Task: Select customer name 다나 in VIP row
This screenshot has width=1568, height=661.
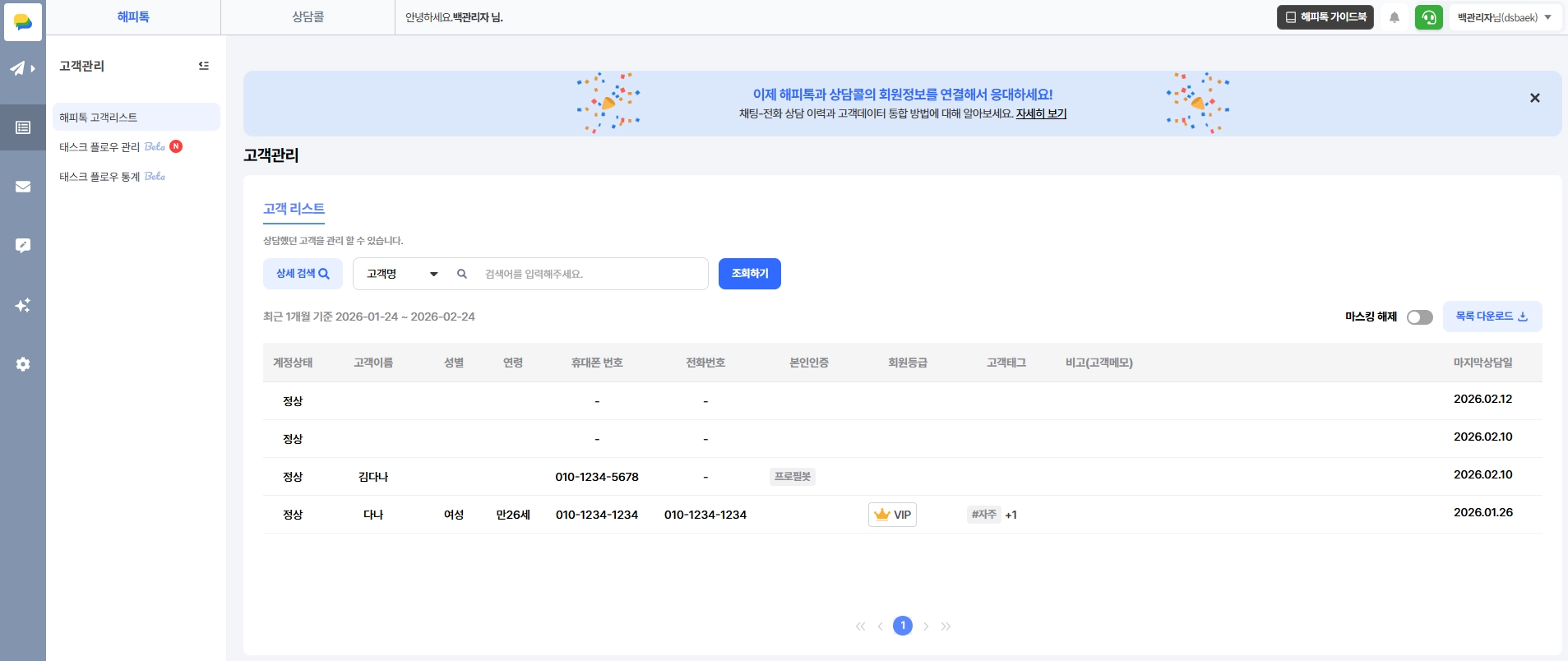Action: pyautogui.click(x=373, y=515)
